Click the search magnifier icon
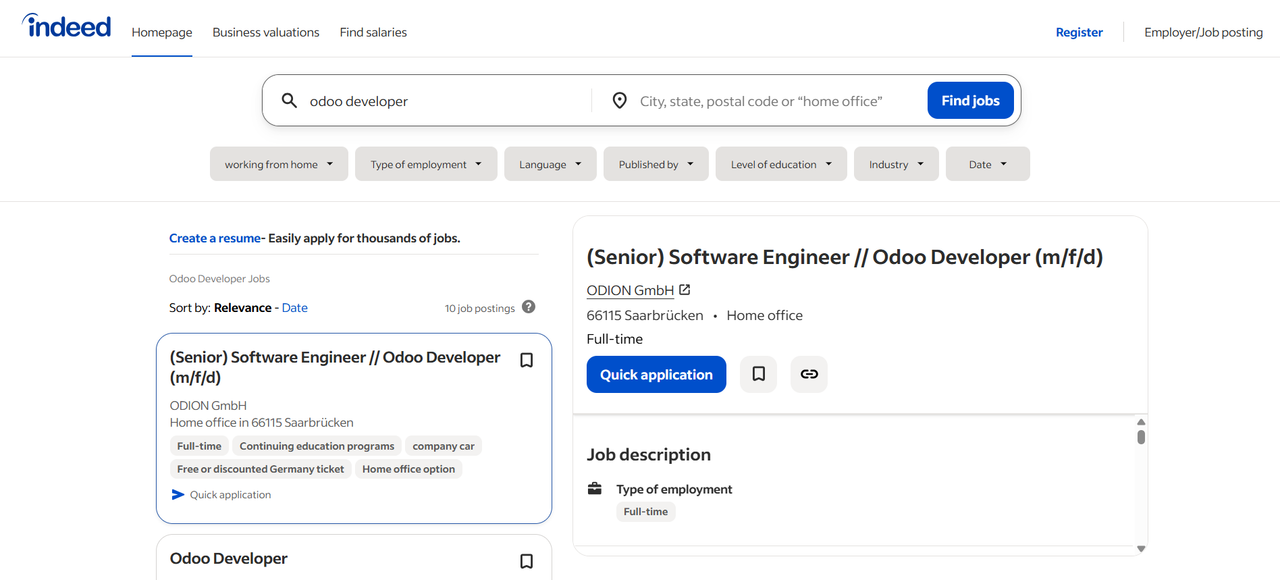The height and width of the screenshot is (580, 1280). [x=289, y=101]
